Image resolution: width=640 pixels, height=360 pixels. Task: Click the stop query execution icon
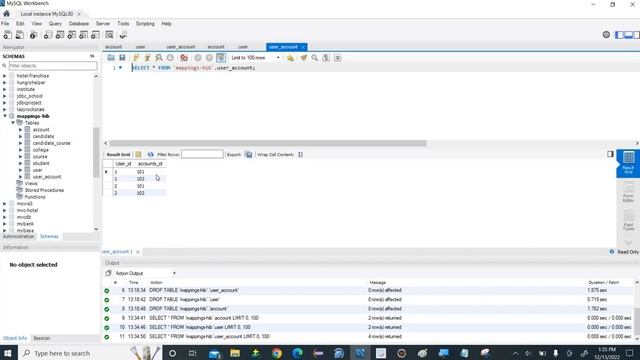(170, 58)
